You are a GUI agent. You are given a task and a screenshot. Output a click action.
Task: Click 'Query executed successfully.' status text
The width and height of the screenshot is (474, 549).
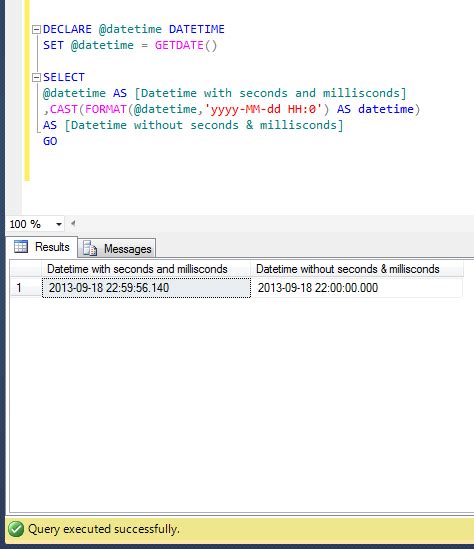pos(104,529)
